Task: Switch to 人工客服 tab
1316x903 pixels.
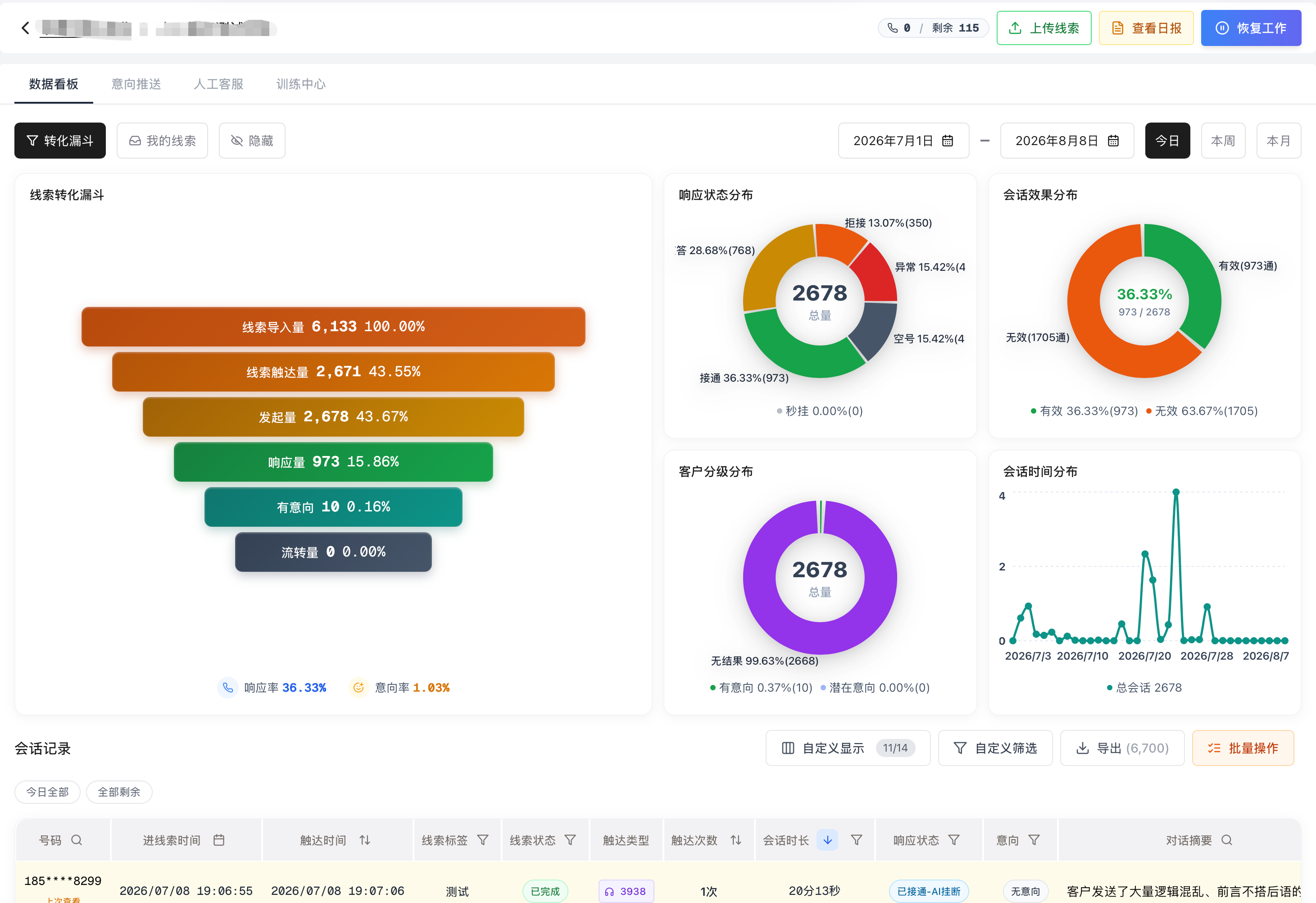Action: pos(218,84)
